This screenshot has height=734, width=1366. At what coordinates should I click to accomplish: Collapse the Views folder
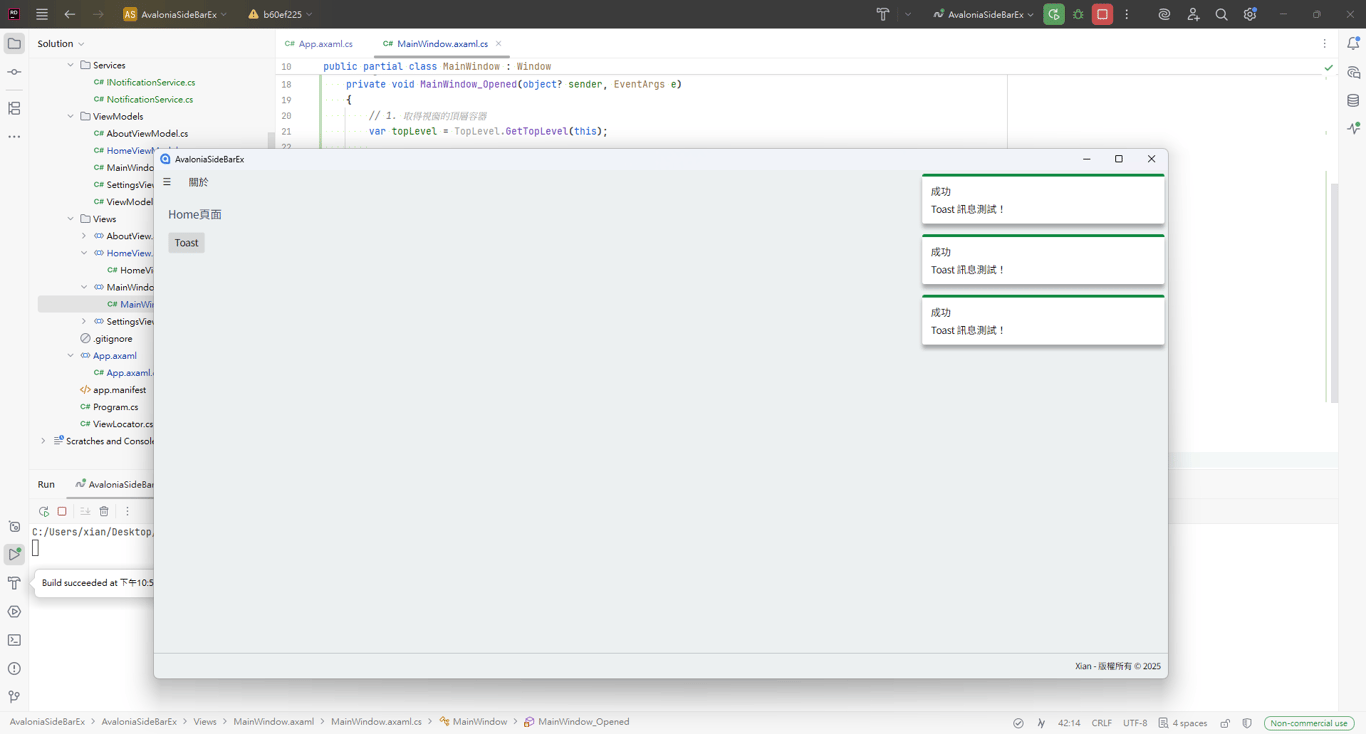pos(71,219)
